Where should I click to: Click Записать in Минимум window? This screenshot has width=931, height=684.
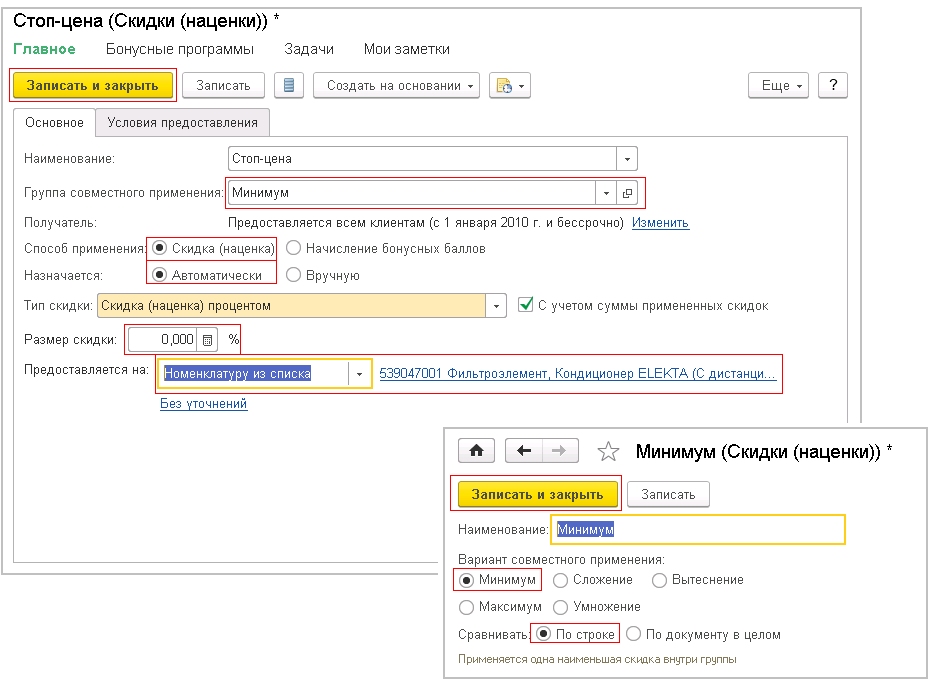[668, 494]
